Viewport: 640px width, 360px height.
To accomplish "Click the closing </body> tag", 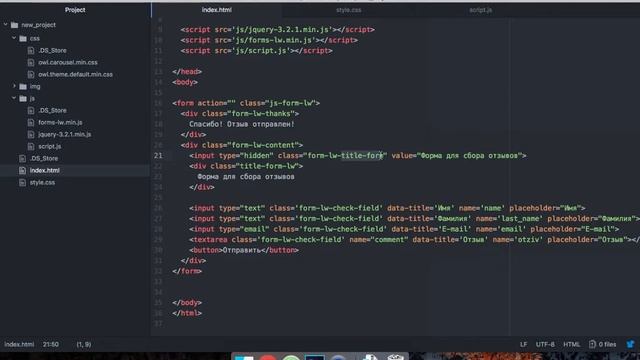I will 187,303.
